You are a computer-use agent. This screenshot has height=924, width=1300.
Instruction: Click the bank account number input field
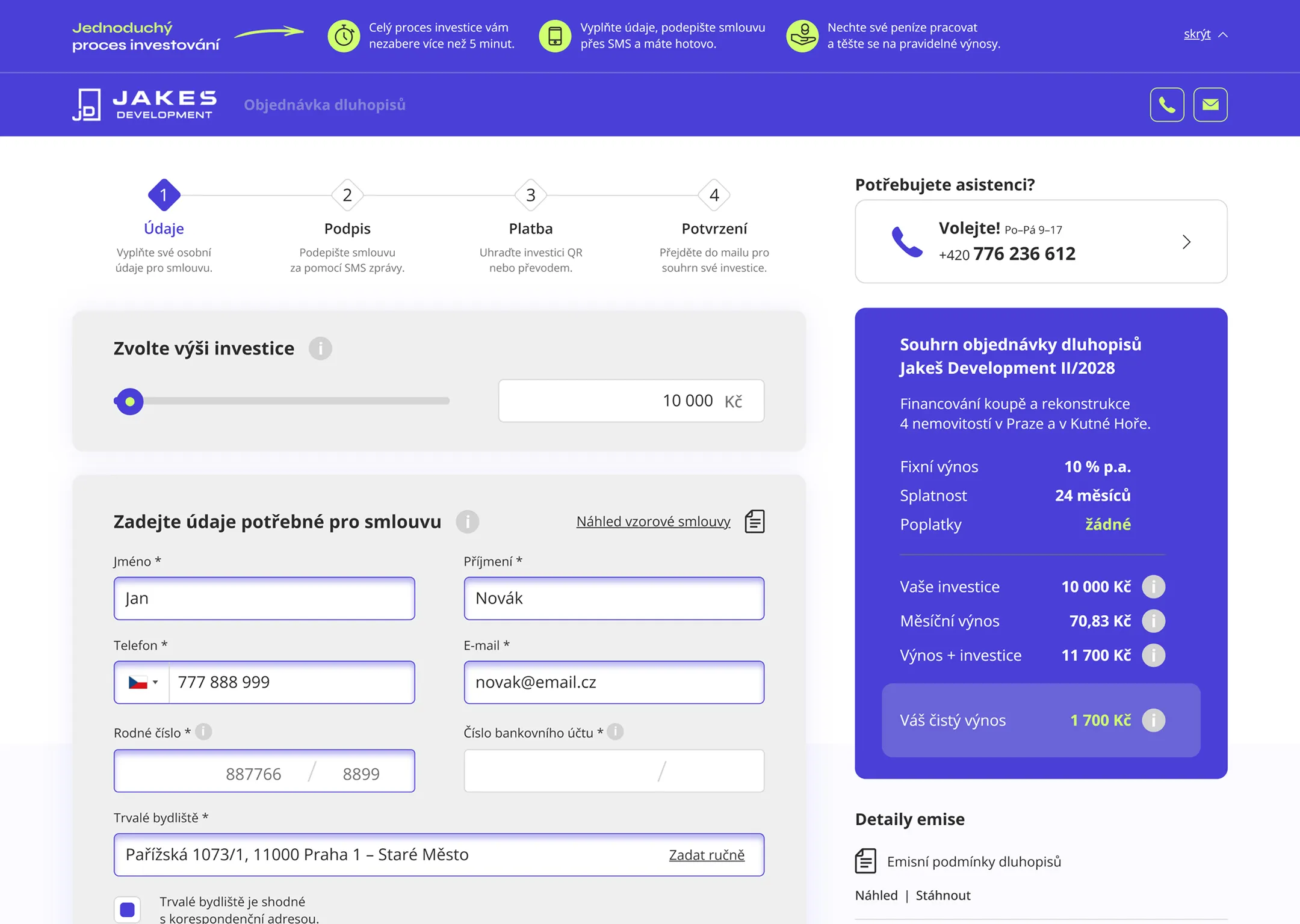pyautogui.click(x=614, y=771)
